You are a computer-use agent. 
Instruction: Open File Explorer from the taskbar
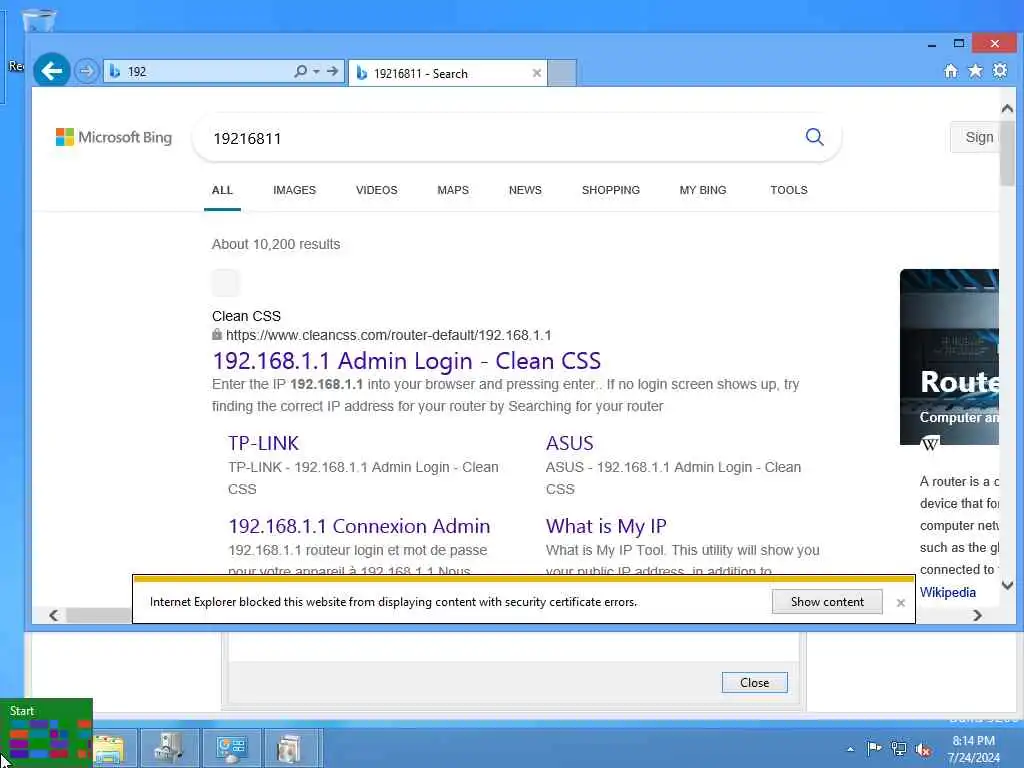pos(109,749)
